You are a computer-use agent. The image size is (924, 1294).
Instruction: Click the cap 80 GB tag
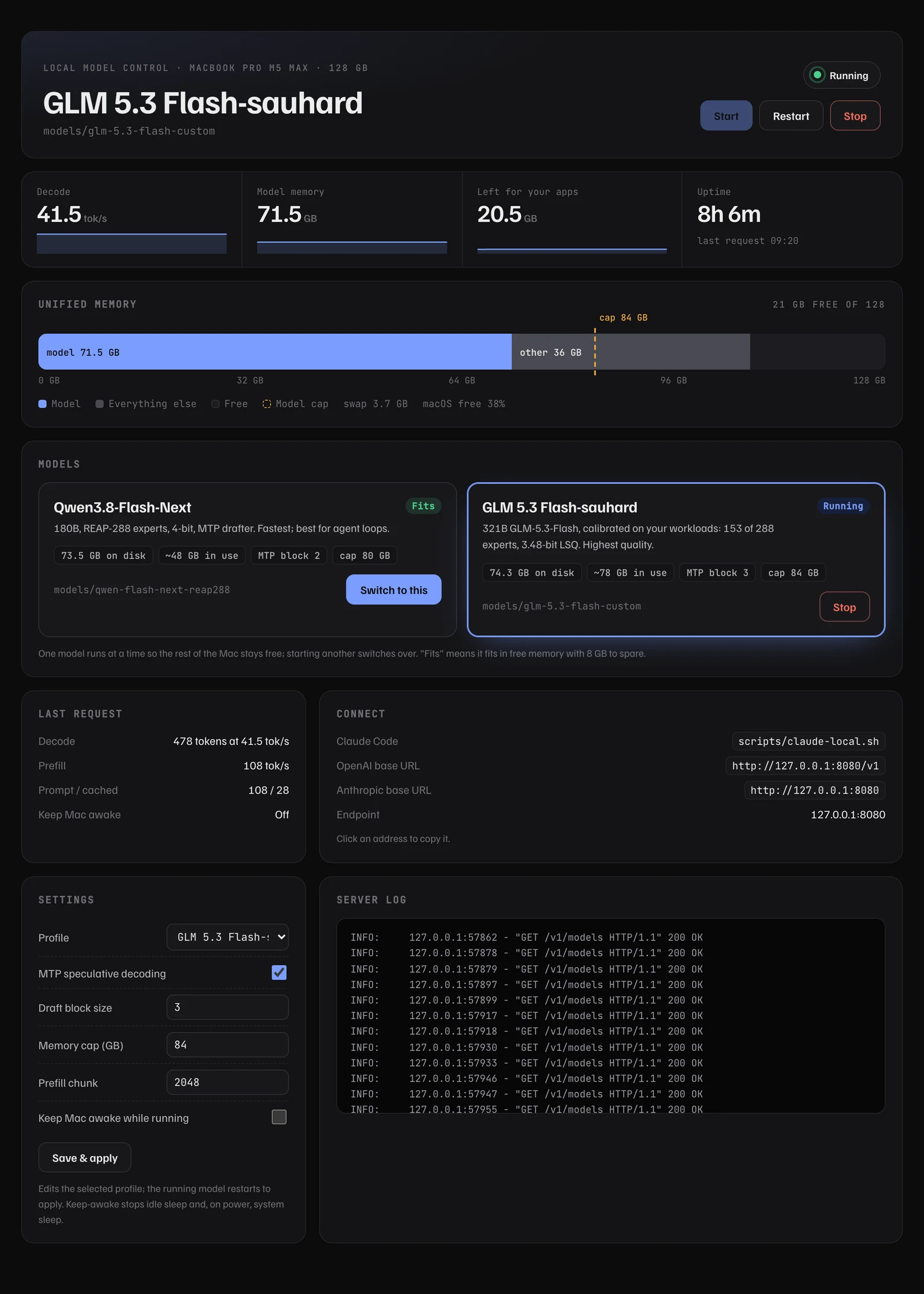[x=365, y=555]
